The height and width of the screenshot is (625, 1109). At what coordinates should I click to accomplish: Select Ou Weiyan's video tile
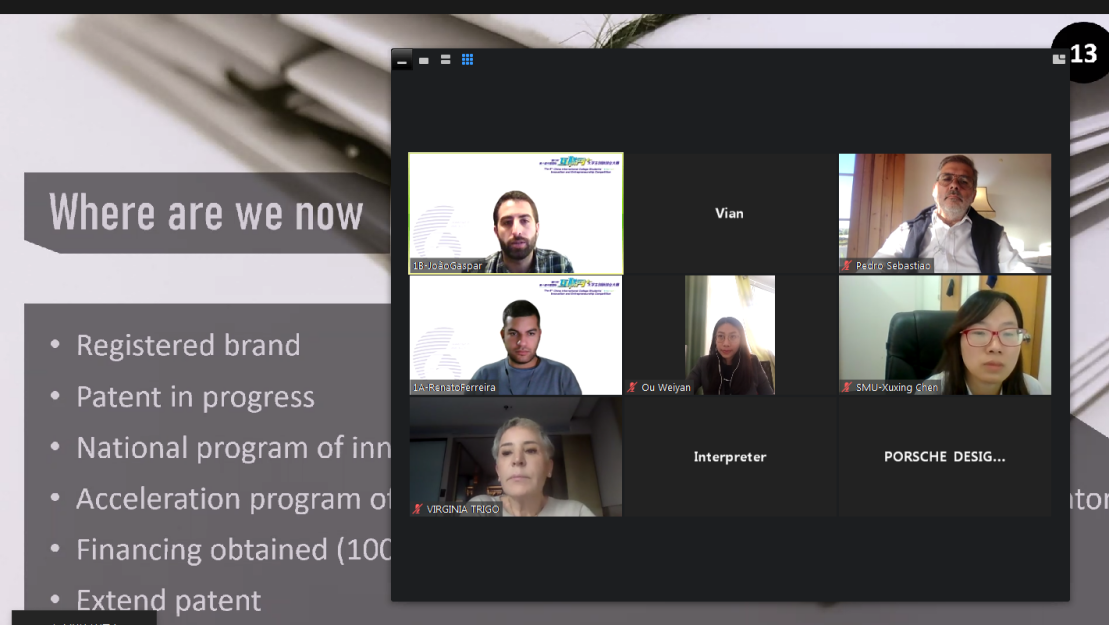coord(730,335)
